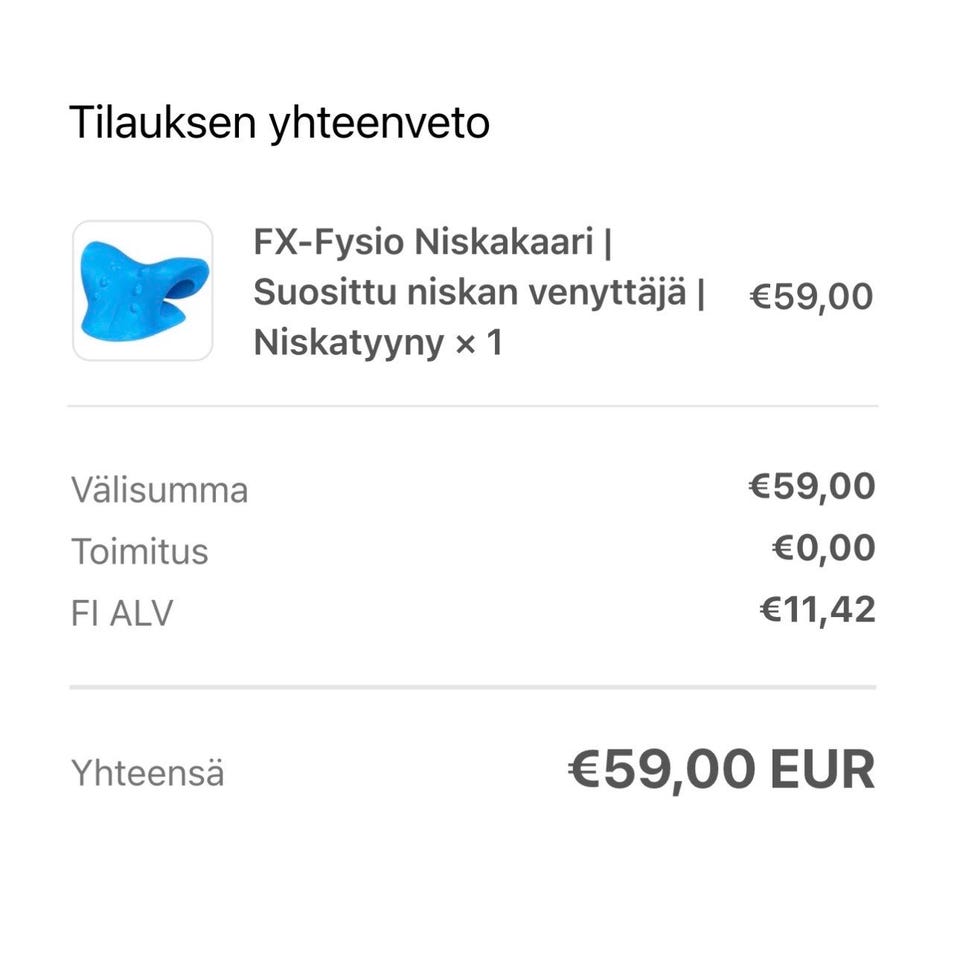Click the Yhteensä label
Screen dimensions: 960x958
tap(147, 773)
